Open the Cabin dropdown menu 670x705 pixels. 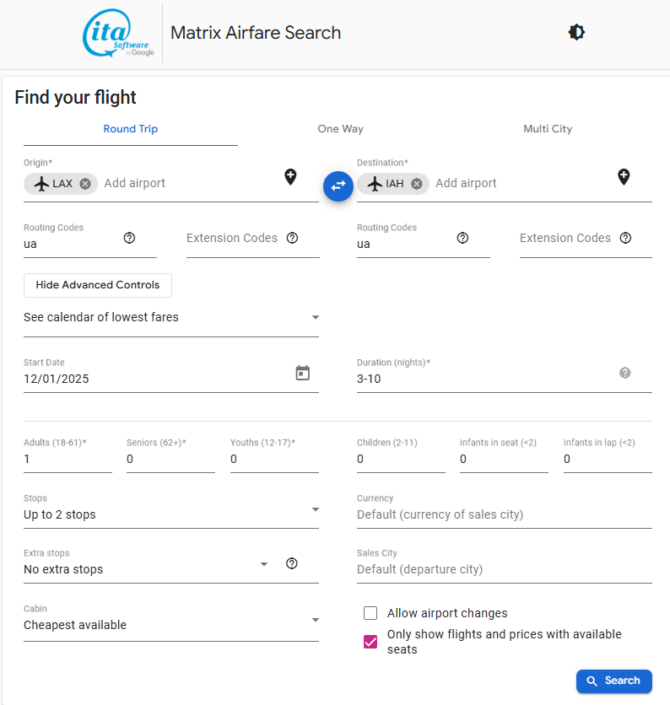tap(170, 625)
